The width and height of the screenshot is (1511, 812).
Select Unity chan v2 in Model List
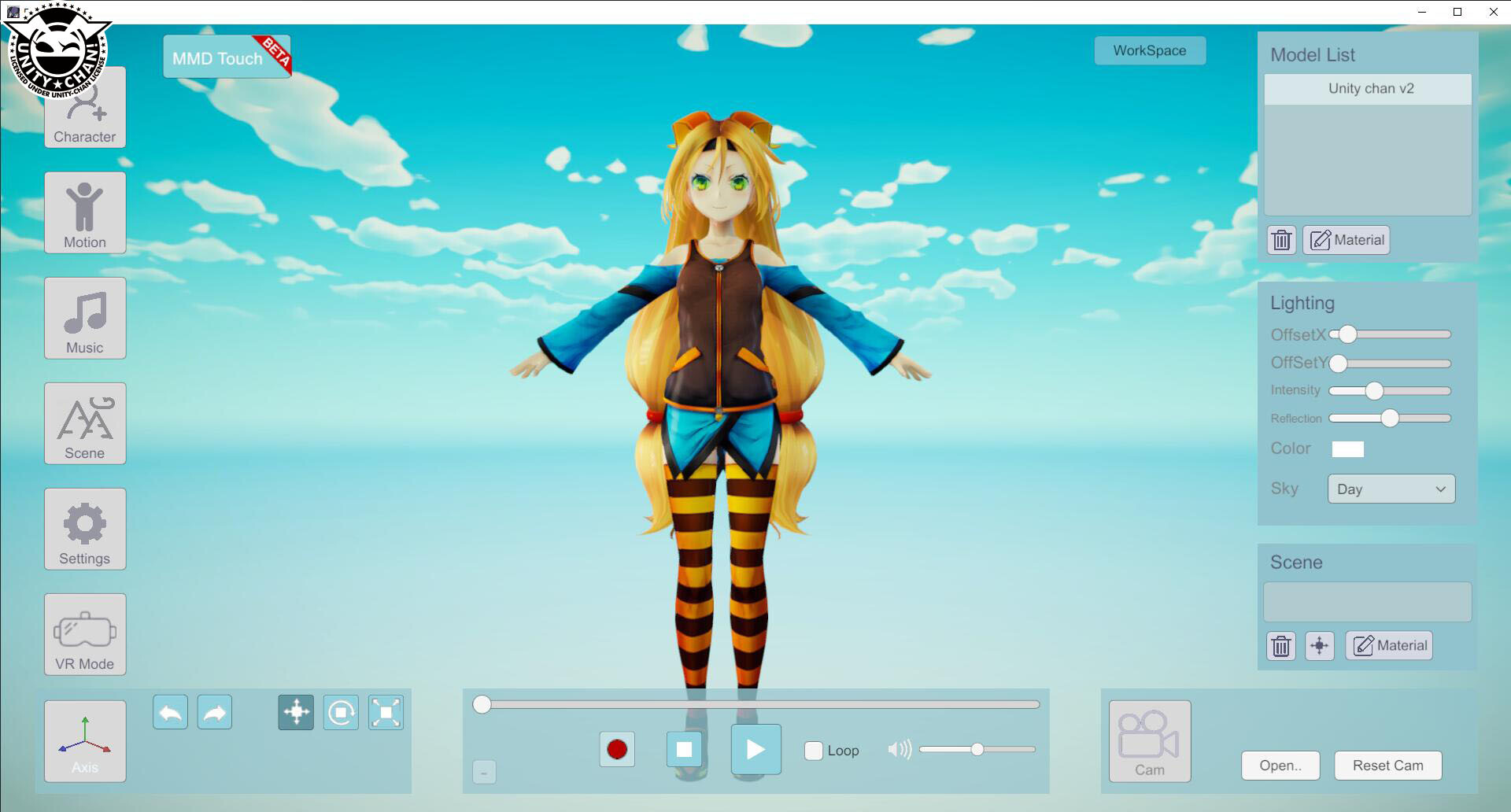coord(1367,89)
